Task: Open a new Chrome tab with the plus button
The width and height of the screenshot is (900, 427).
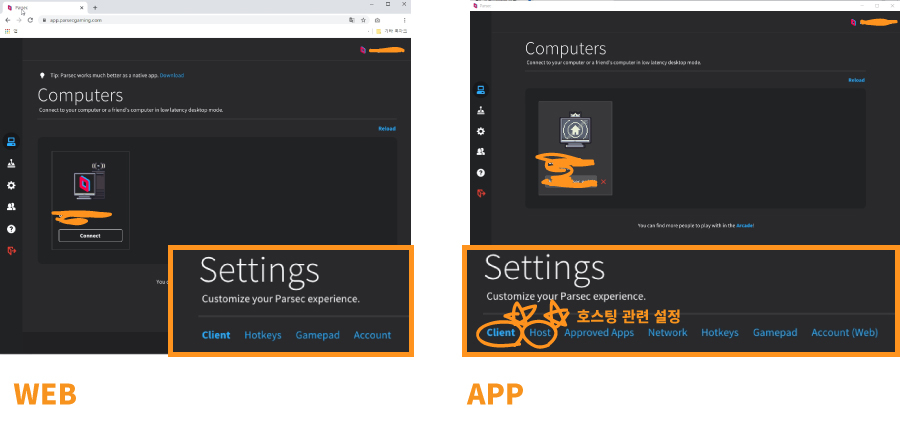Action: (95, 7)
